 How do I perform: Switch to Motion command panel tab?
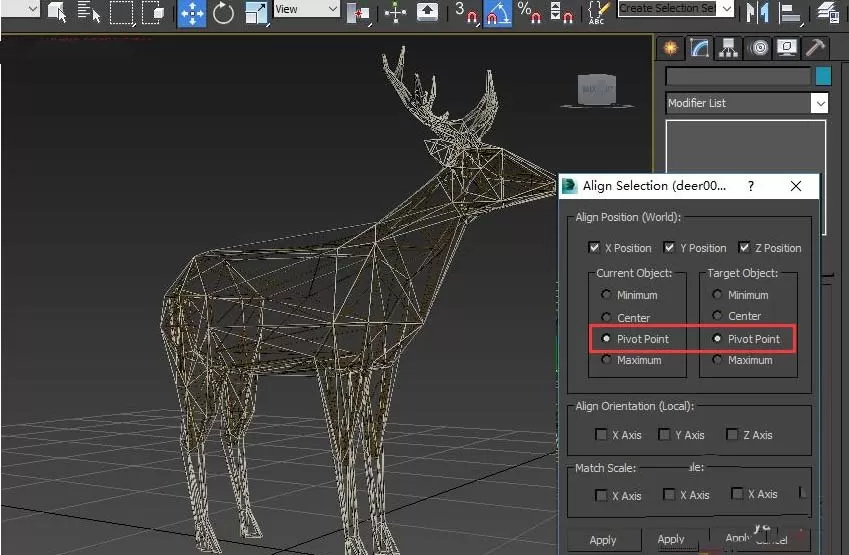tap(758, 48)
